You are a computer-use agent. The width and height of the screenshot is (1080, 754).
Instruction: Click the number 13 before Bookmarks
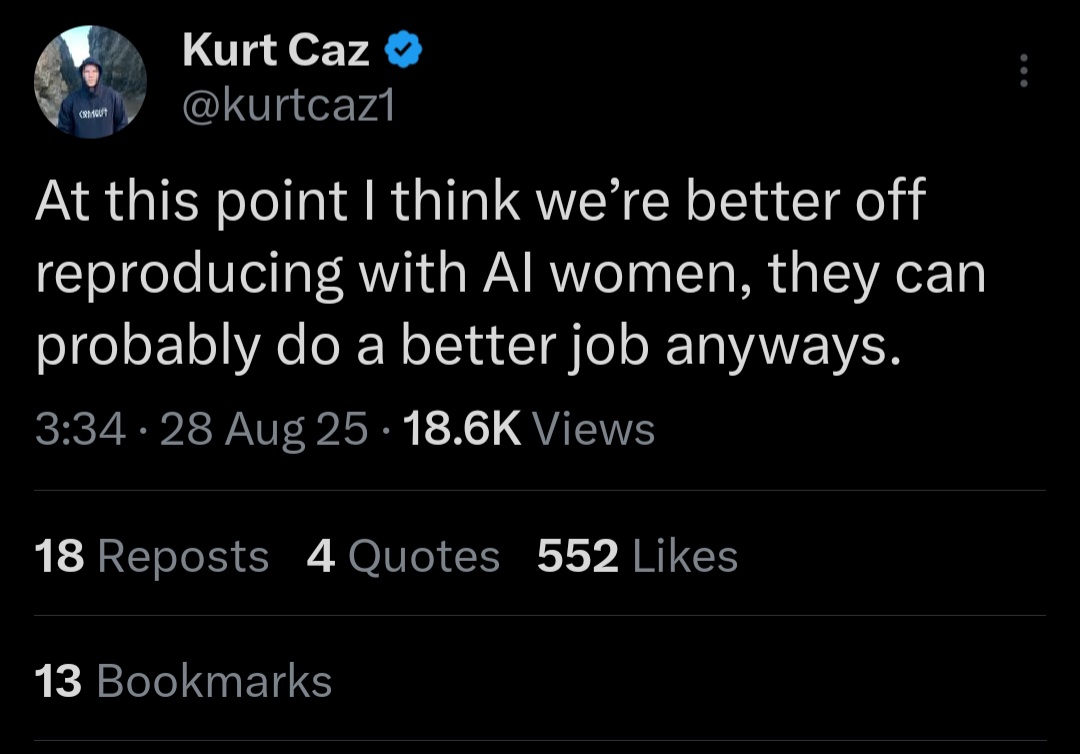coord(58,682)
